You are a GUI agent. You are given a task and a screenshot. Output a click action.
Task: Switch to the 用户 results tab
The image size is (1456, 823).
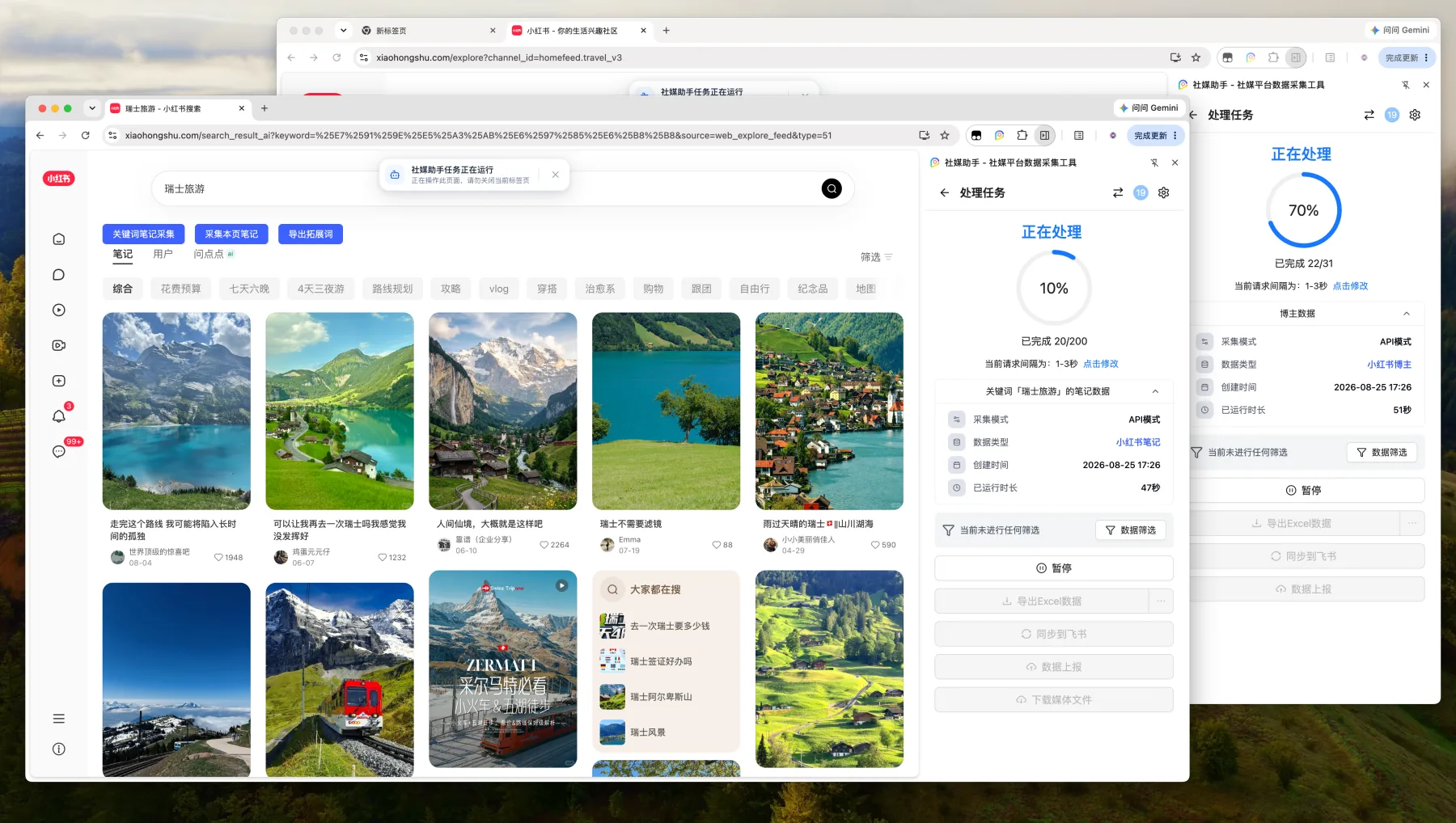click(x=163, y=254)
